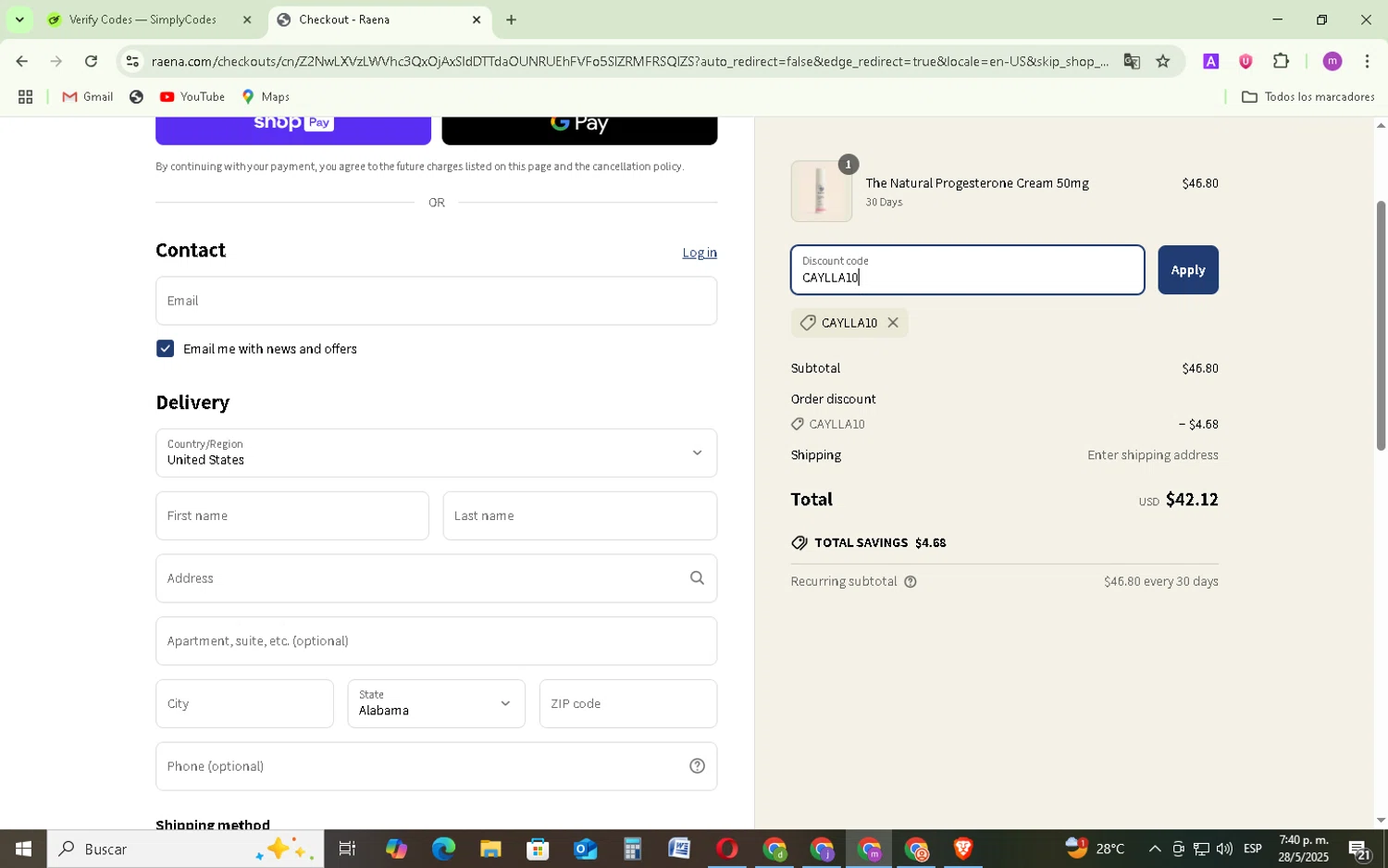The image size is (1388, 868).
Task: Close the Checkout - Raena tab
Action: click(477, 19)
